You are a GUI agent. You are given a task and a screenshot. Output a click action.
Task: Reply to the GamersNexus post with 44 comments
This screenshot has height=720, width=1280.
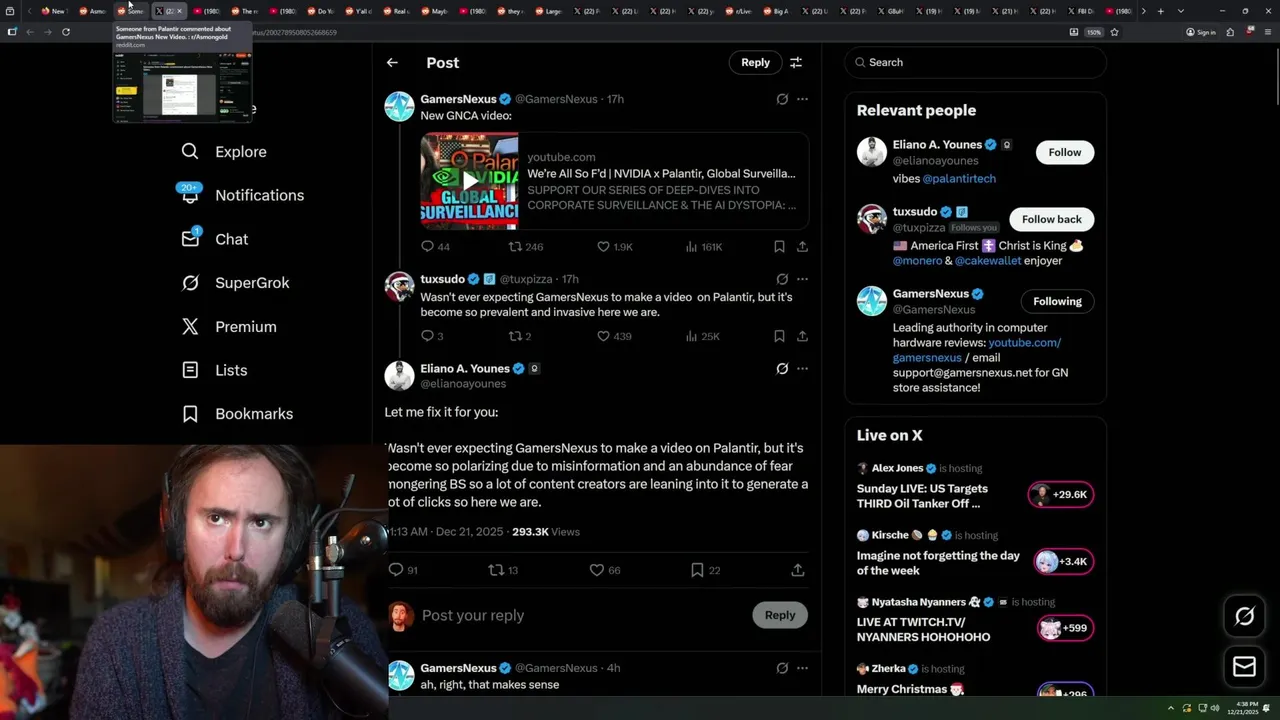436,246
